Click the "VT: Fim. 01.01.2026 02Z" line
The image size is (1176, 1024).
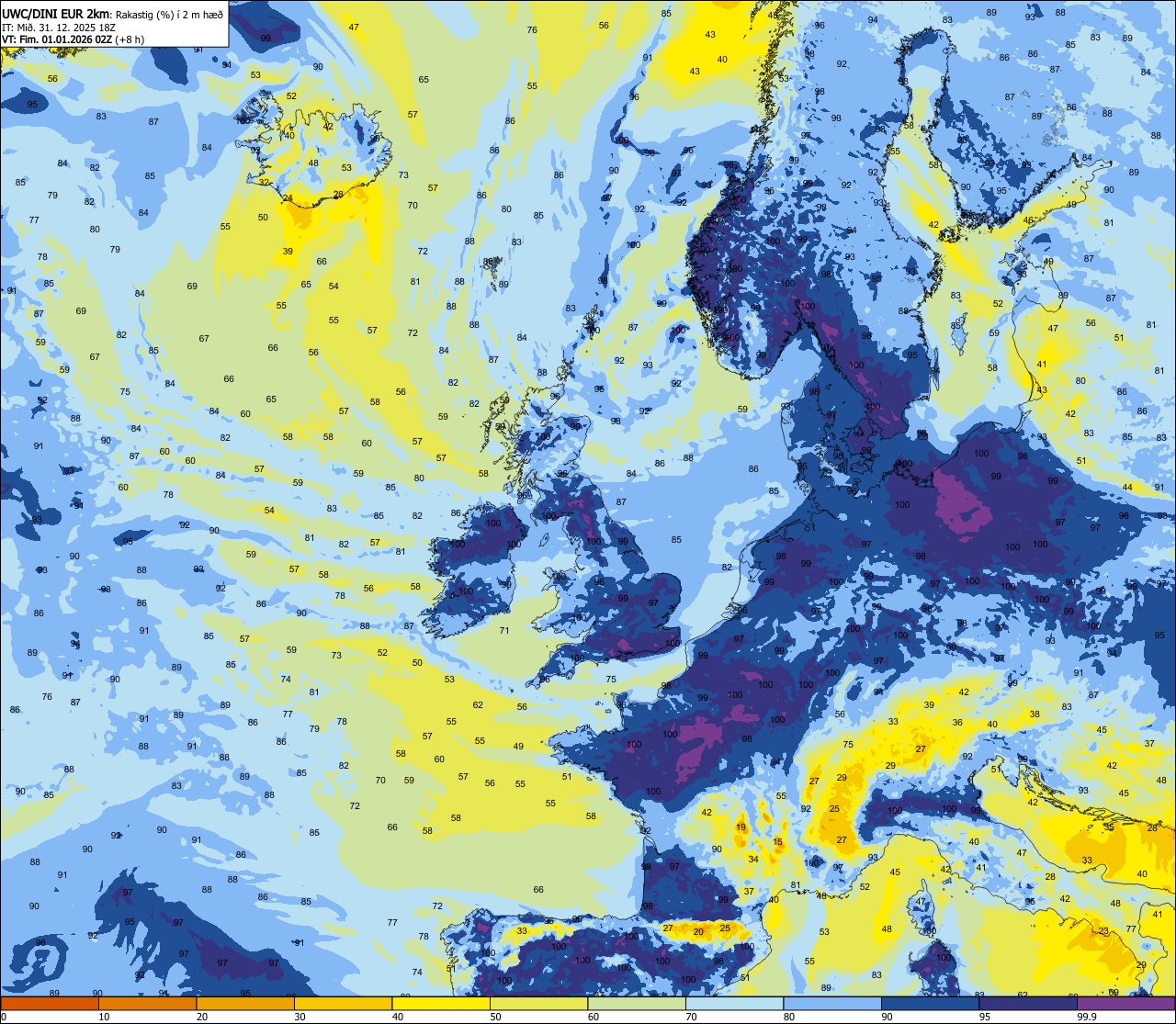[x=57, y=39]
